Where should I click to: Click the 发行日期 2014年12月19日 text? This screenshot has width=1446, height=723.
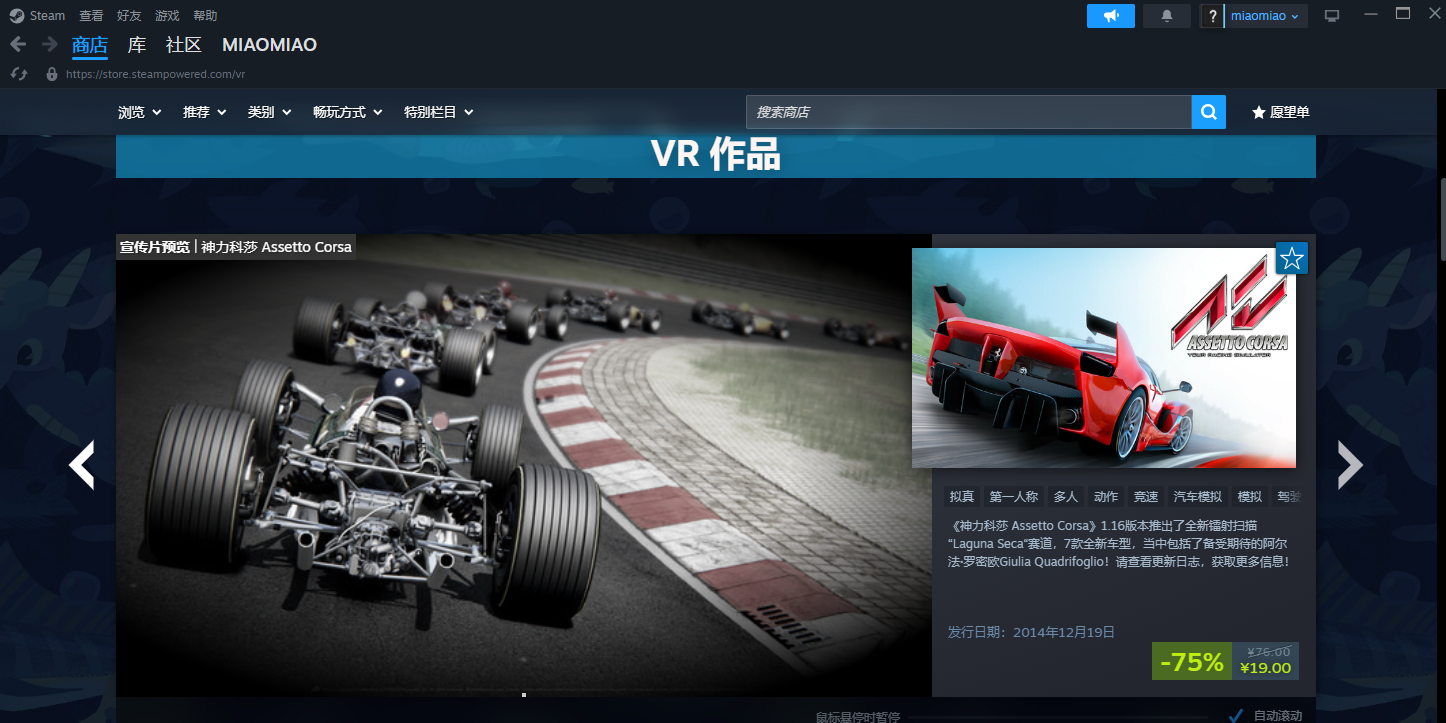tap(1031, 632)
